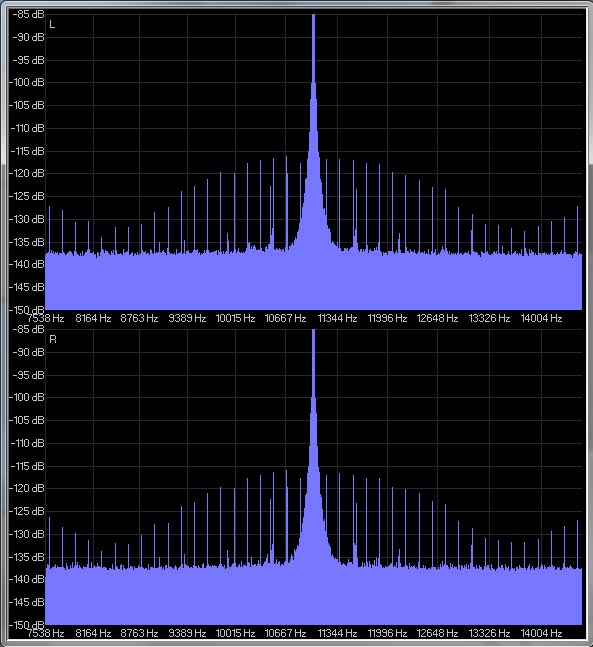Pick the -120 dB label in L channel
Image resolution: width=593 pixels, height=647 pixels.
[27, 173]
